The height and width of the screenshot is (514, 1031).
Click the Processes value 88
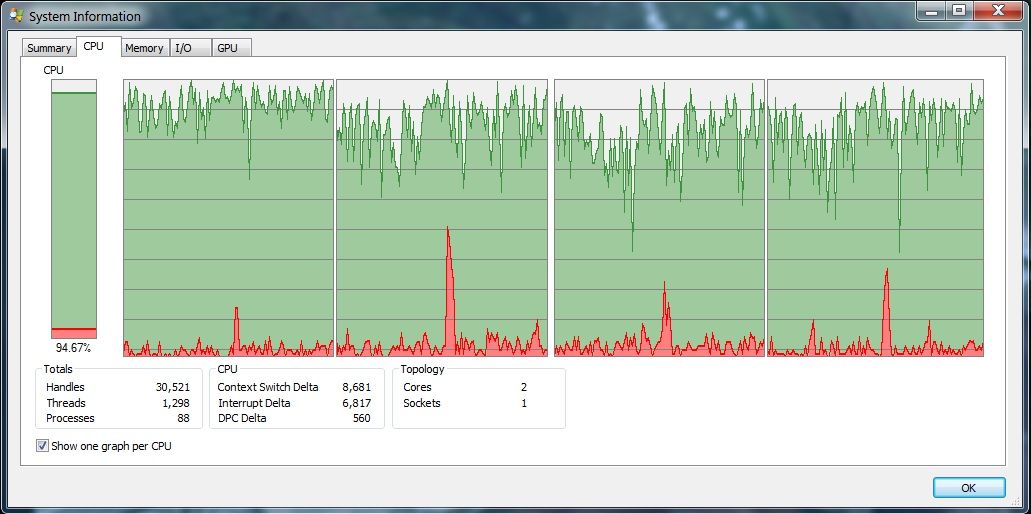click(183, 418)
